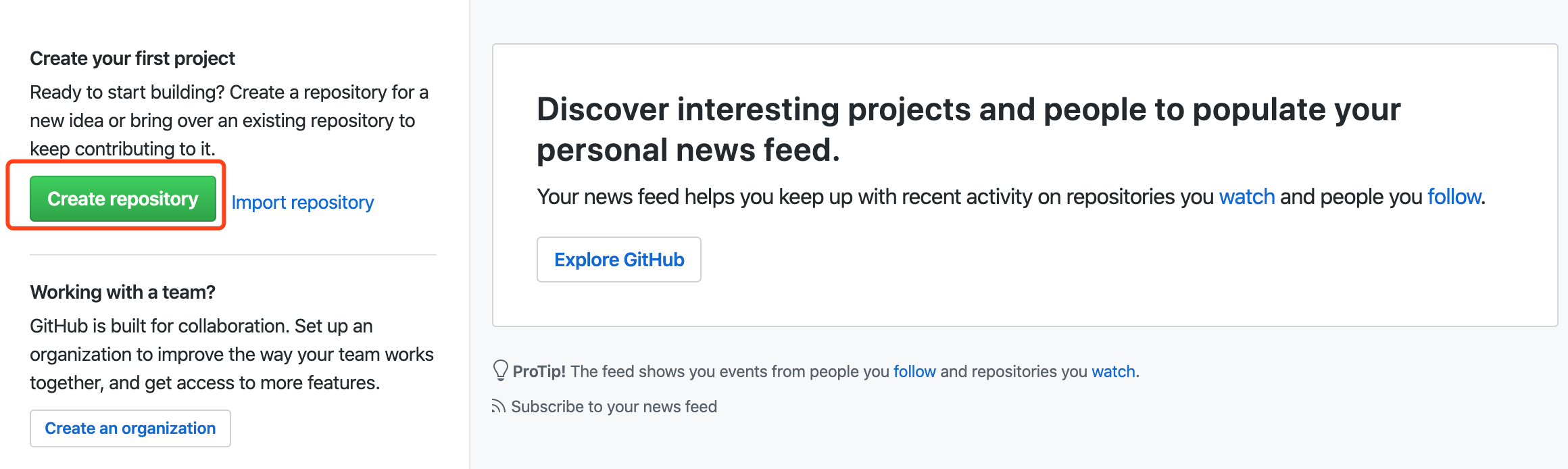Image resolution: width=1568 pixels, height=469 pixels.
Task: Click the "GitHub is built for collaboration" paragraph
Action: point(231,354)
